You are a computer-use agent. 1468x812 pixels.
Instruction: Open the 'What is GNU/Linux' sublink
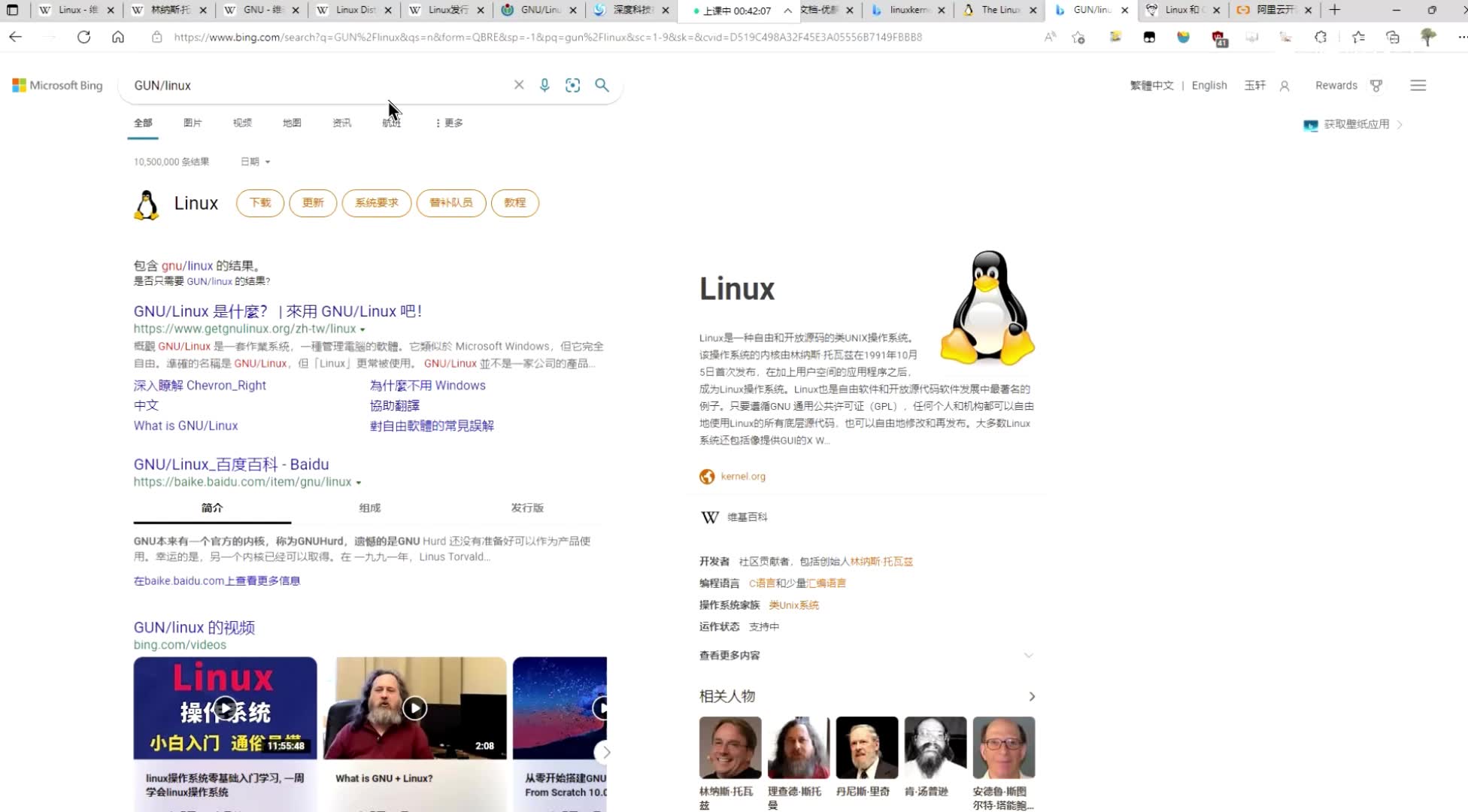[x=186, y=426]
